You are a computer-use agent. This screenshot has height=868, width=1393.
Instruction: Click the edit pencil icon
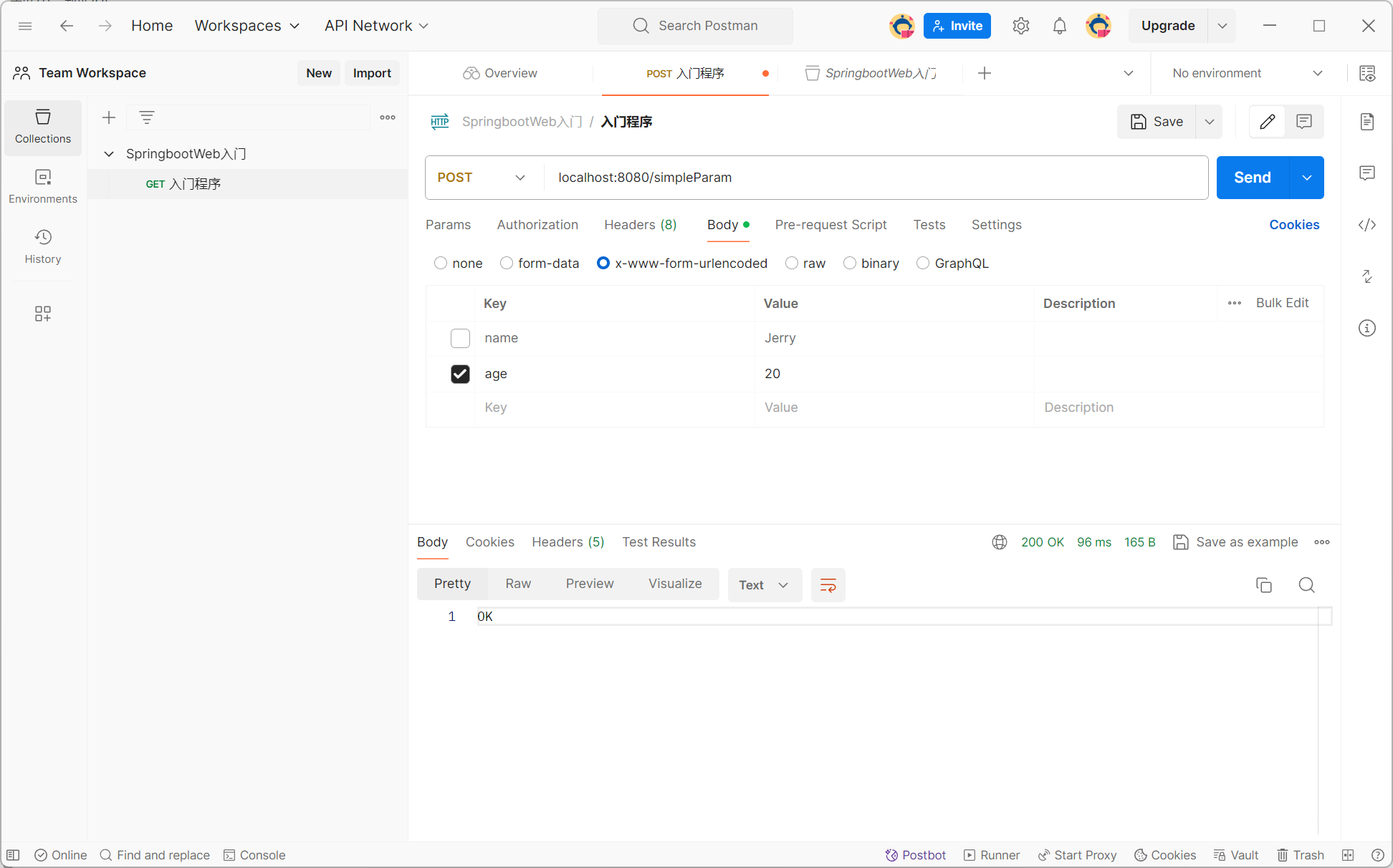pos(1268,122)
